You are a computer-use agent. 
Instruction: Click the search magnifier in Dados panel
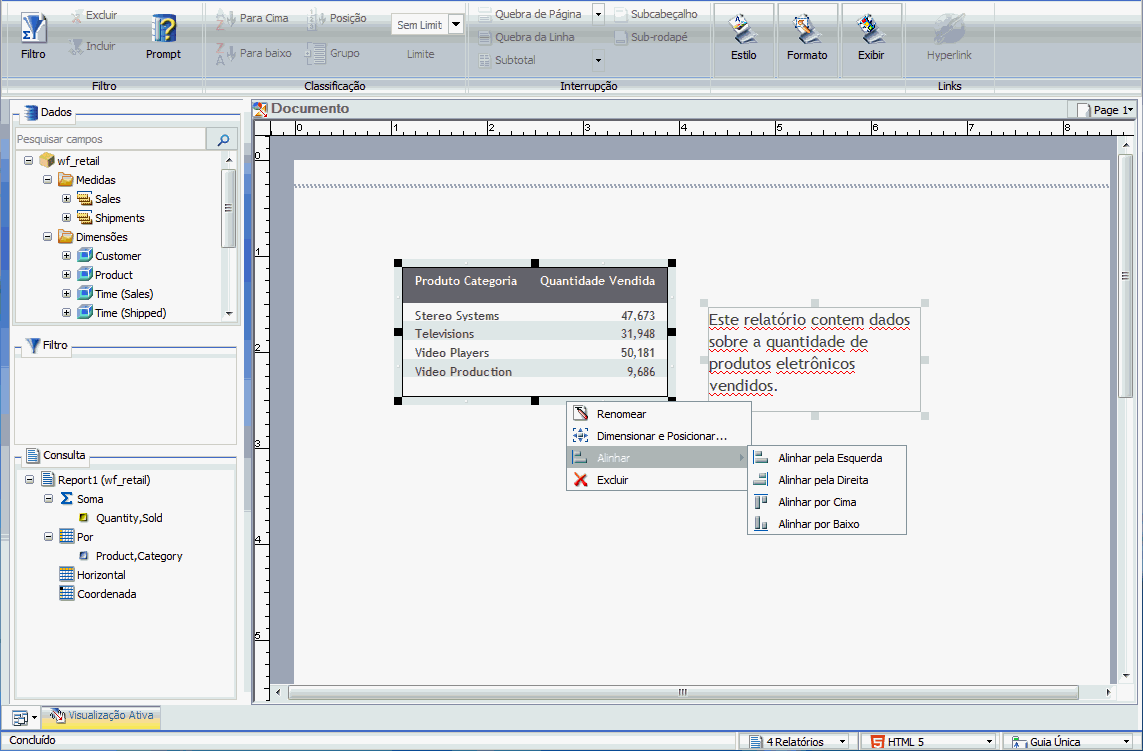point(222,139)
